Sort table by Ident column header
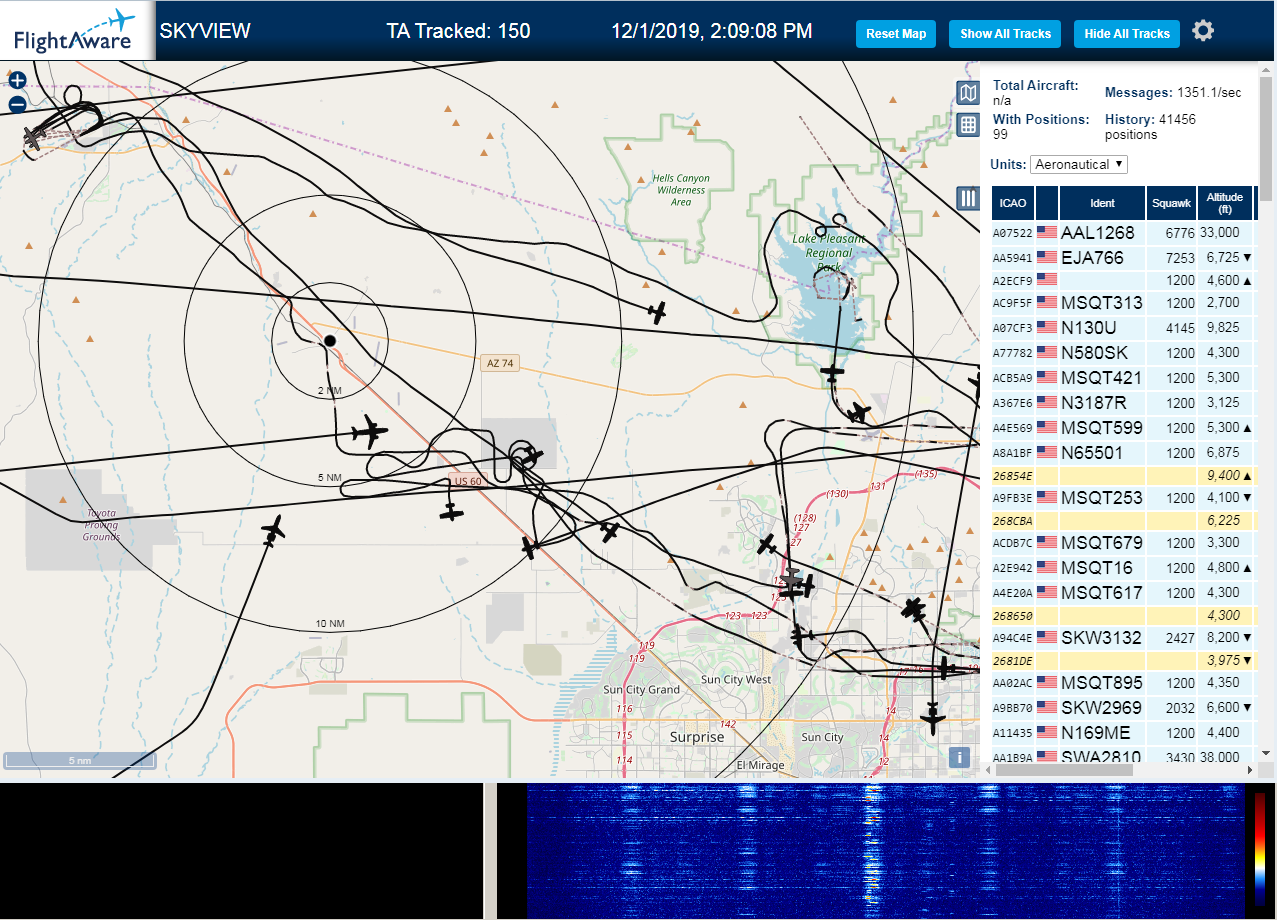1277x921 pixels. [1103, 203]
